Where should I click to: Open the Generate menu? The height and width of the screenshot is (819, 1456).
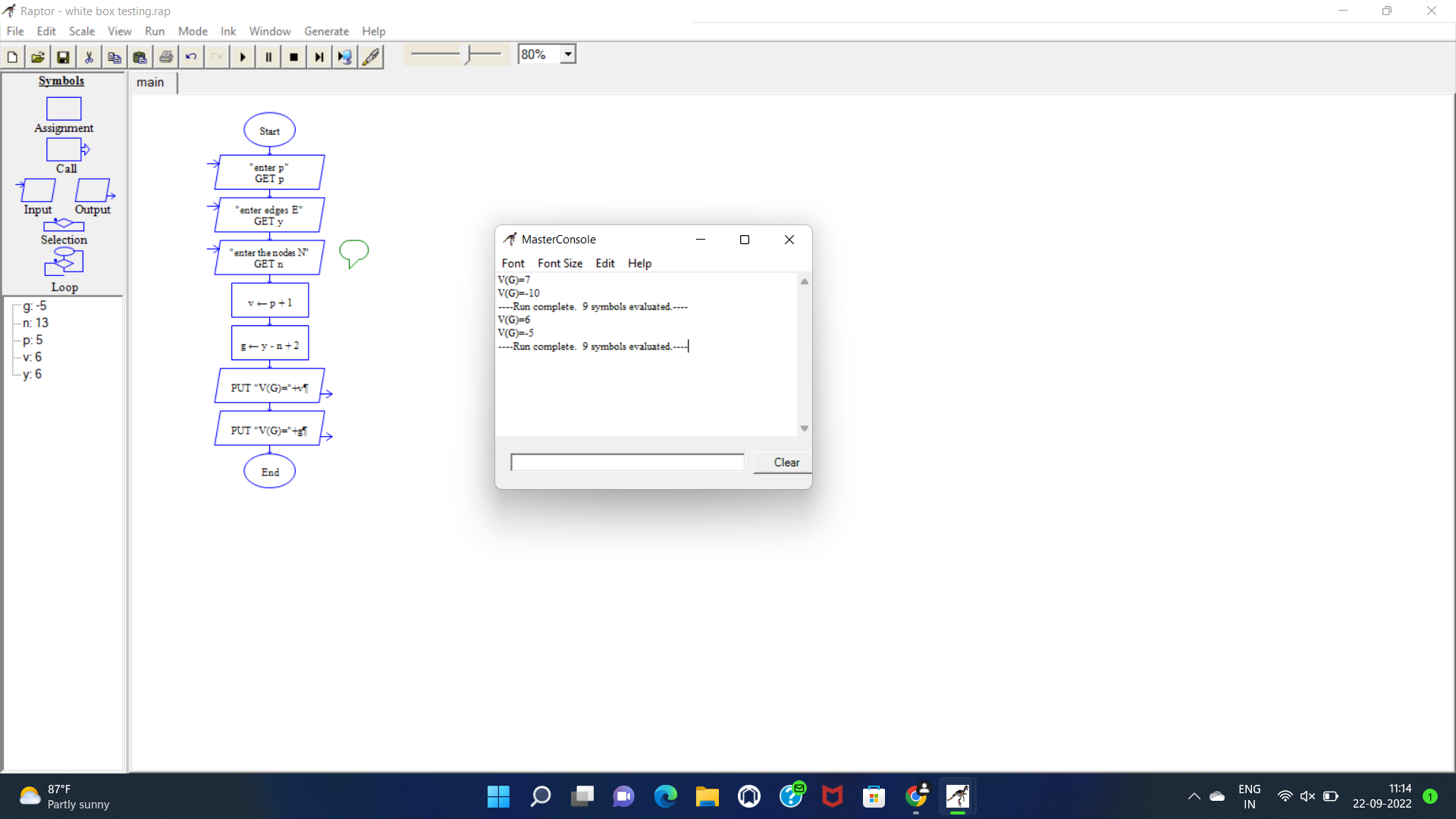[x=326, y=31]
